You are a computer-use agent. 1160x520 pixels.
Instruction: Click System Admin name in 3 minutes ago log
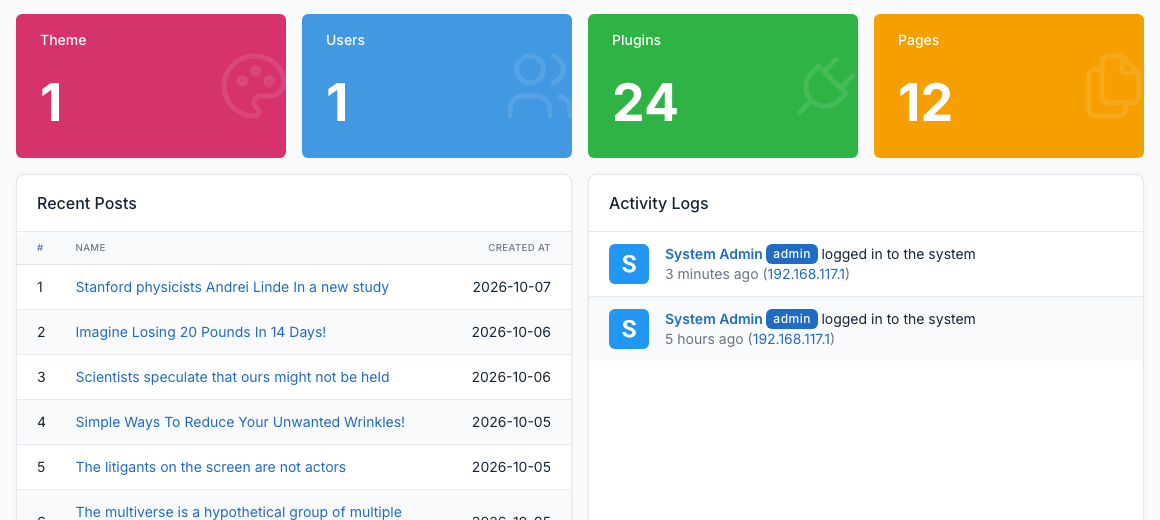pos(714,254)
